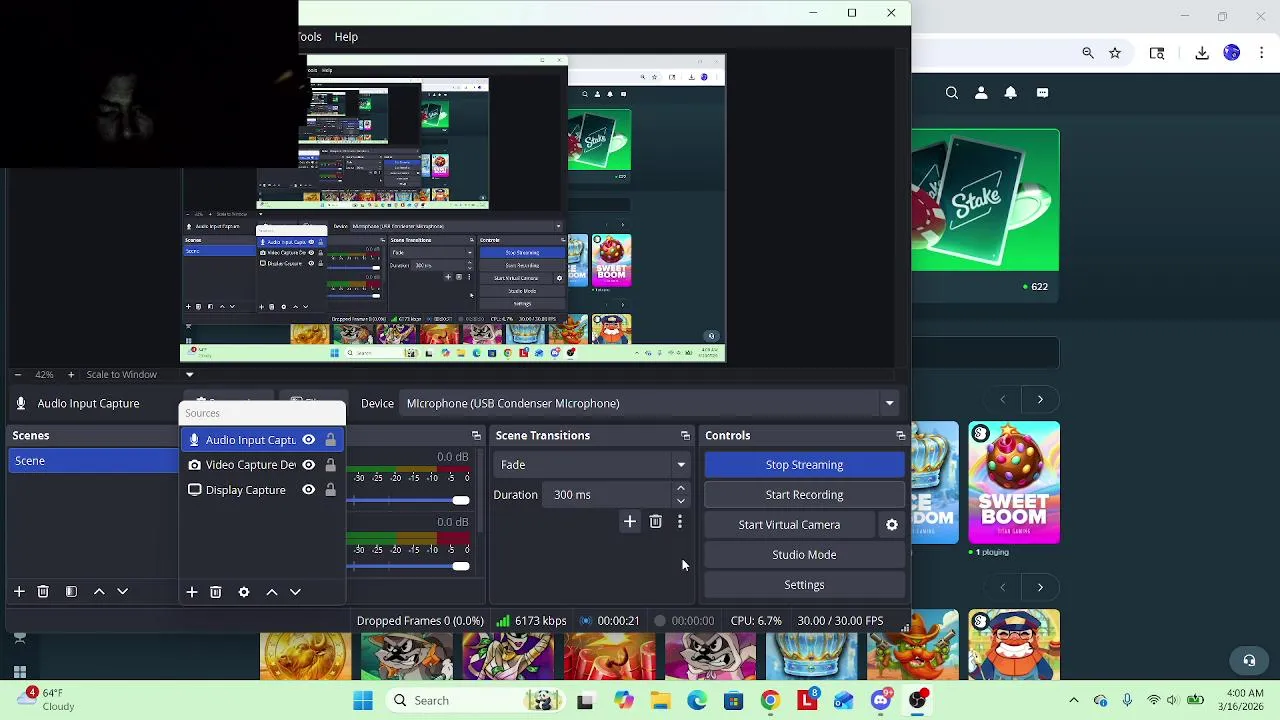Open Stake originals card thumbnail
The width and height of the screenshot is (1280, 720).
tap(985, 200)
